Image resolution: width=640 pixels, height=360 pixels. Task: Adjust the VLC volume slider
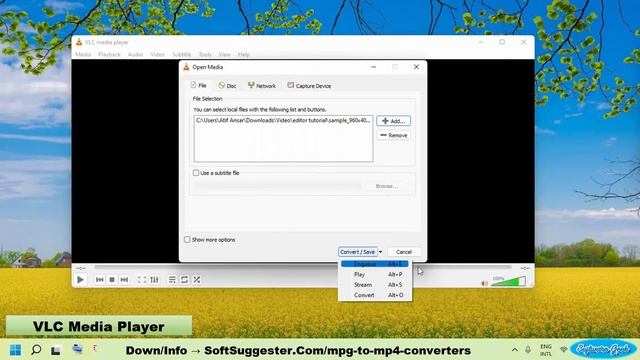pyautogui.click(x=508, y=282)
